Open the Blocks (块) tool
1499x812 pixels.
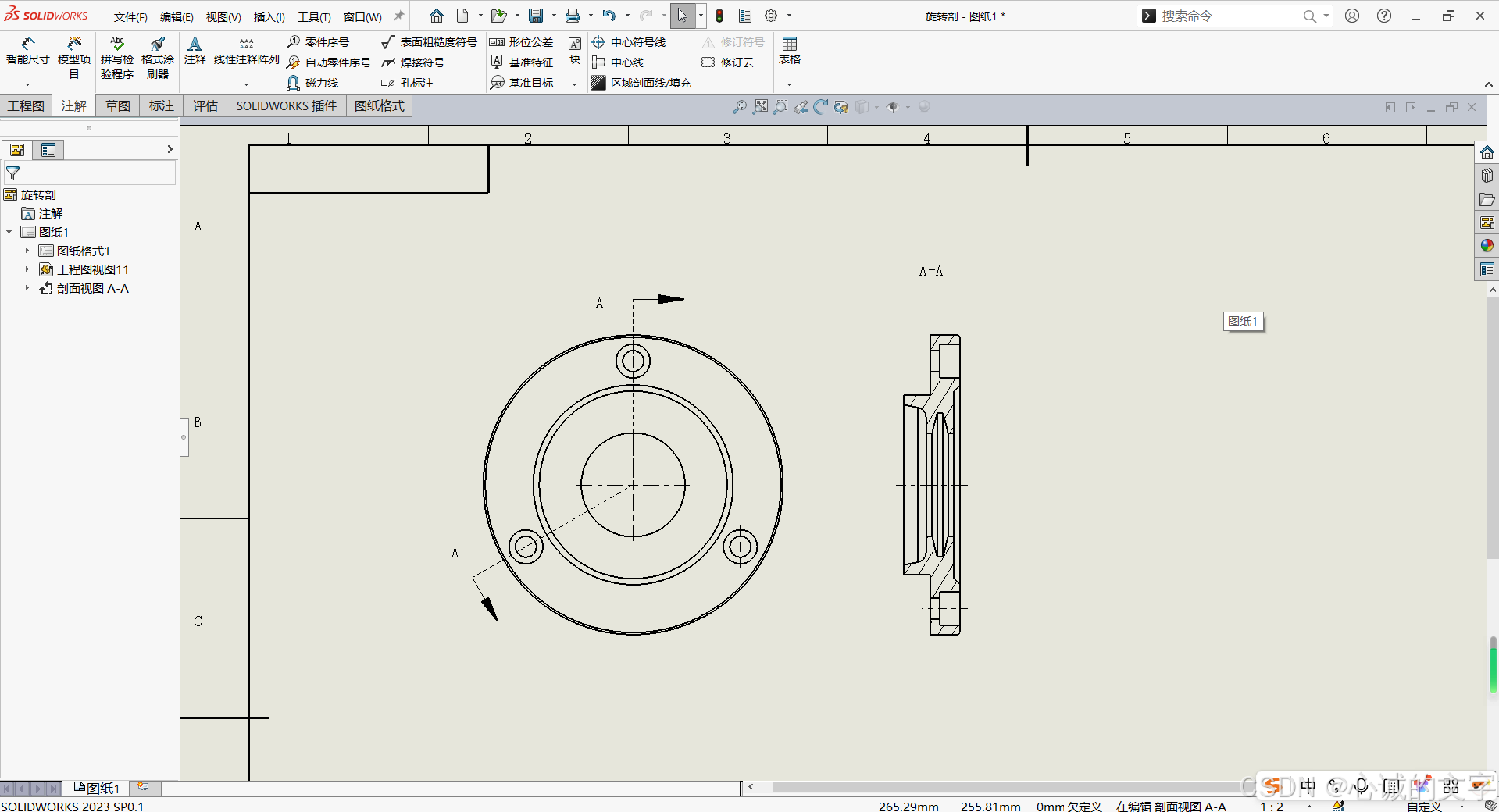[x=575, y=52]
